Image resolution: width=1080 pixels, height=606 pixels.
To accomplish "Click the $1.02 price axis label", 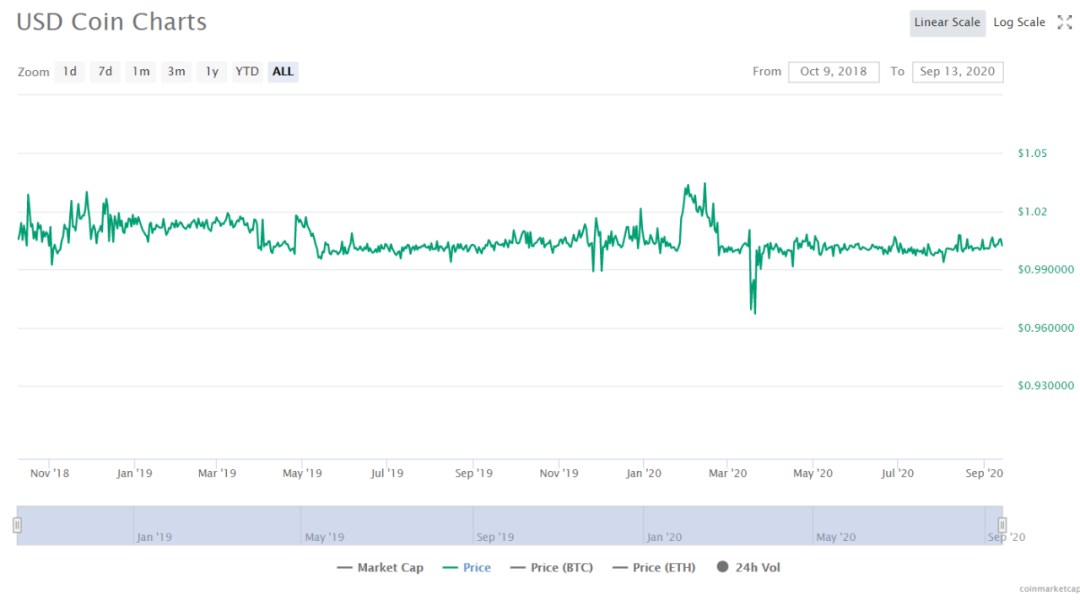I will click(x=1032, y=212).
